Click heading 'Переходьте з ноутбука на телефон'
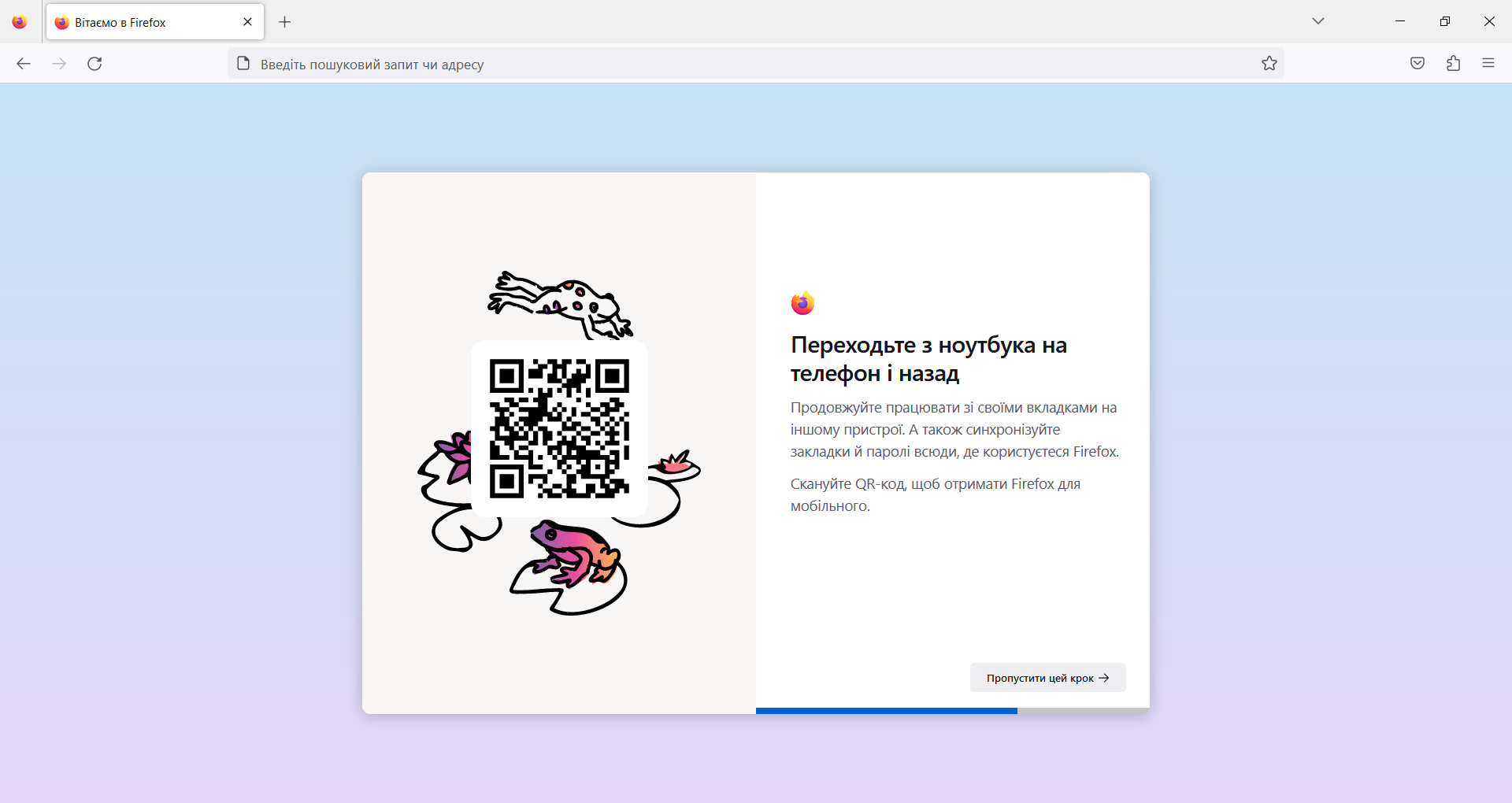This screenshot has width=1512, height=803. click(x=929, y=359)
